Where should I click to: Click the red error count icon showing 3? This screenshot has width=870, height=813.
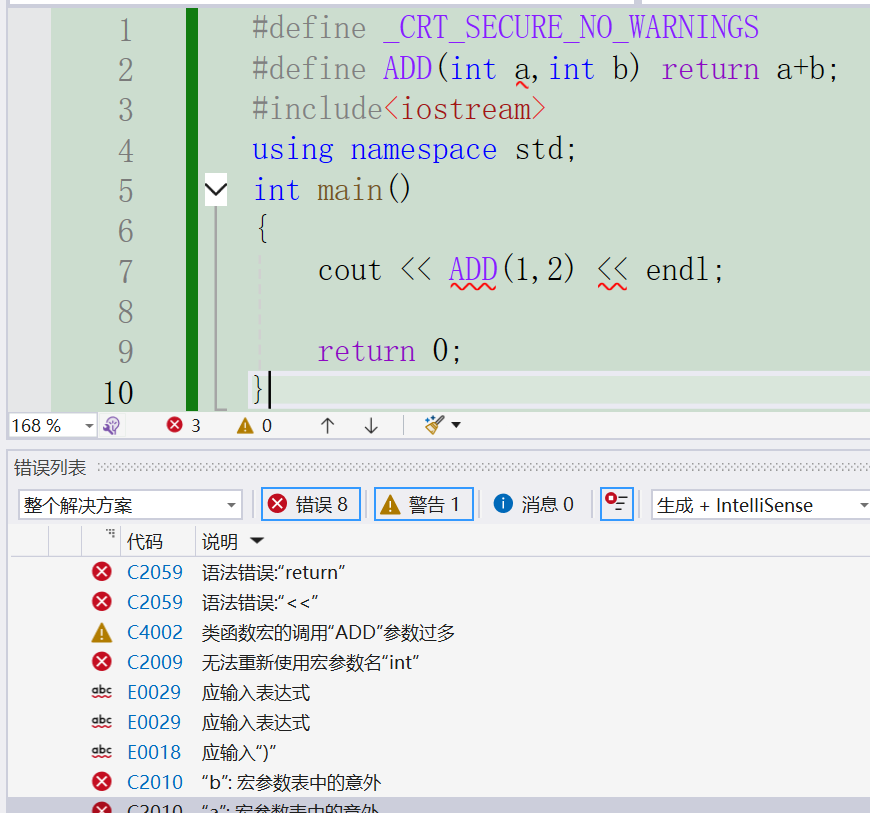[x=175, y=425]
